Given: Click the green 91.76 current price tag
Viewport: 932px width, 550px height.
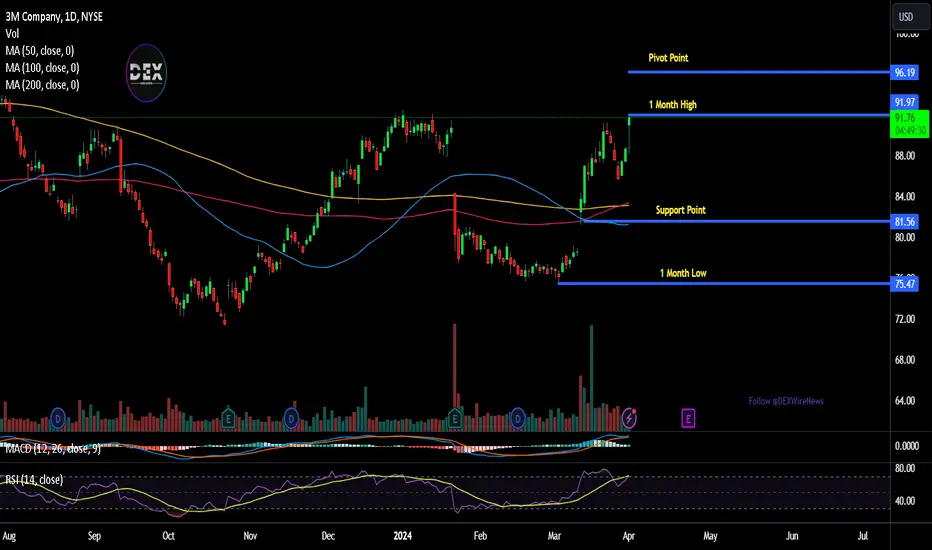Looking at the screenshot, I should coord(909,124).
